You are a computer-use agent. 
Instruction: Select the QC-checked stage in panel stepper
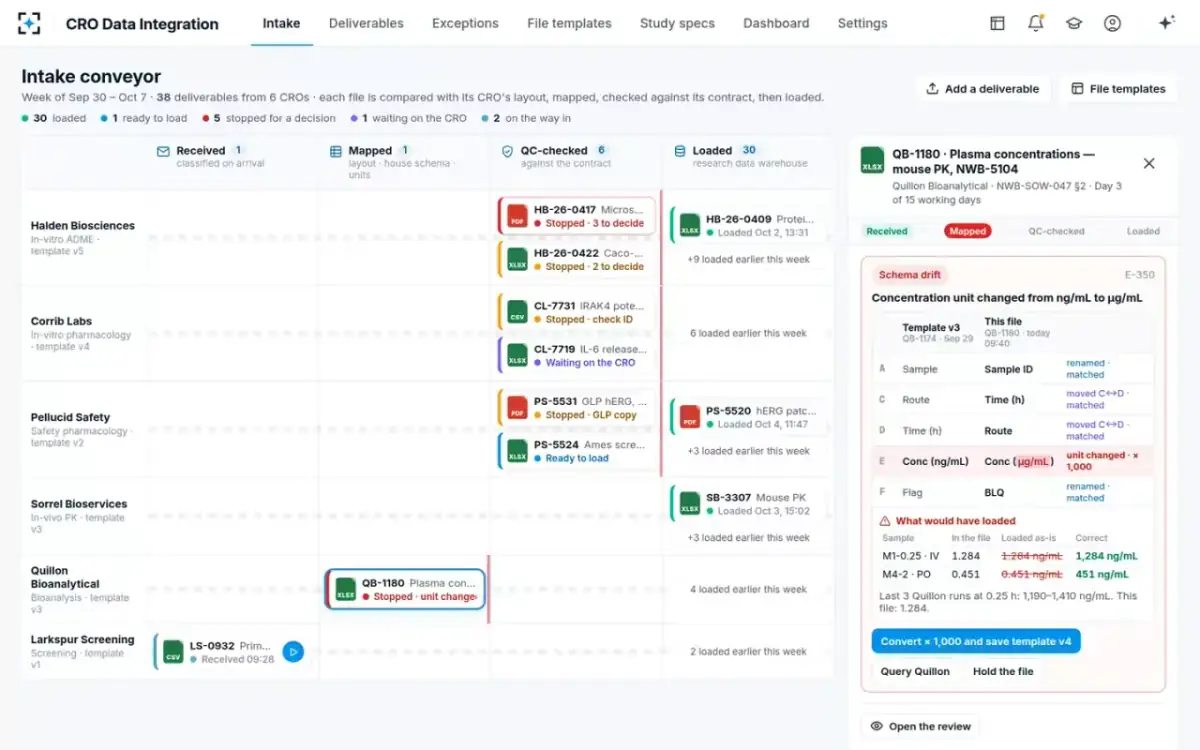(1056, 231)
